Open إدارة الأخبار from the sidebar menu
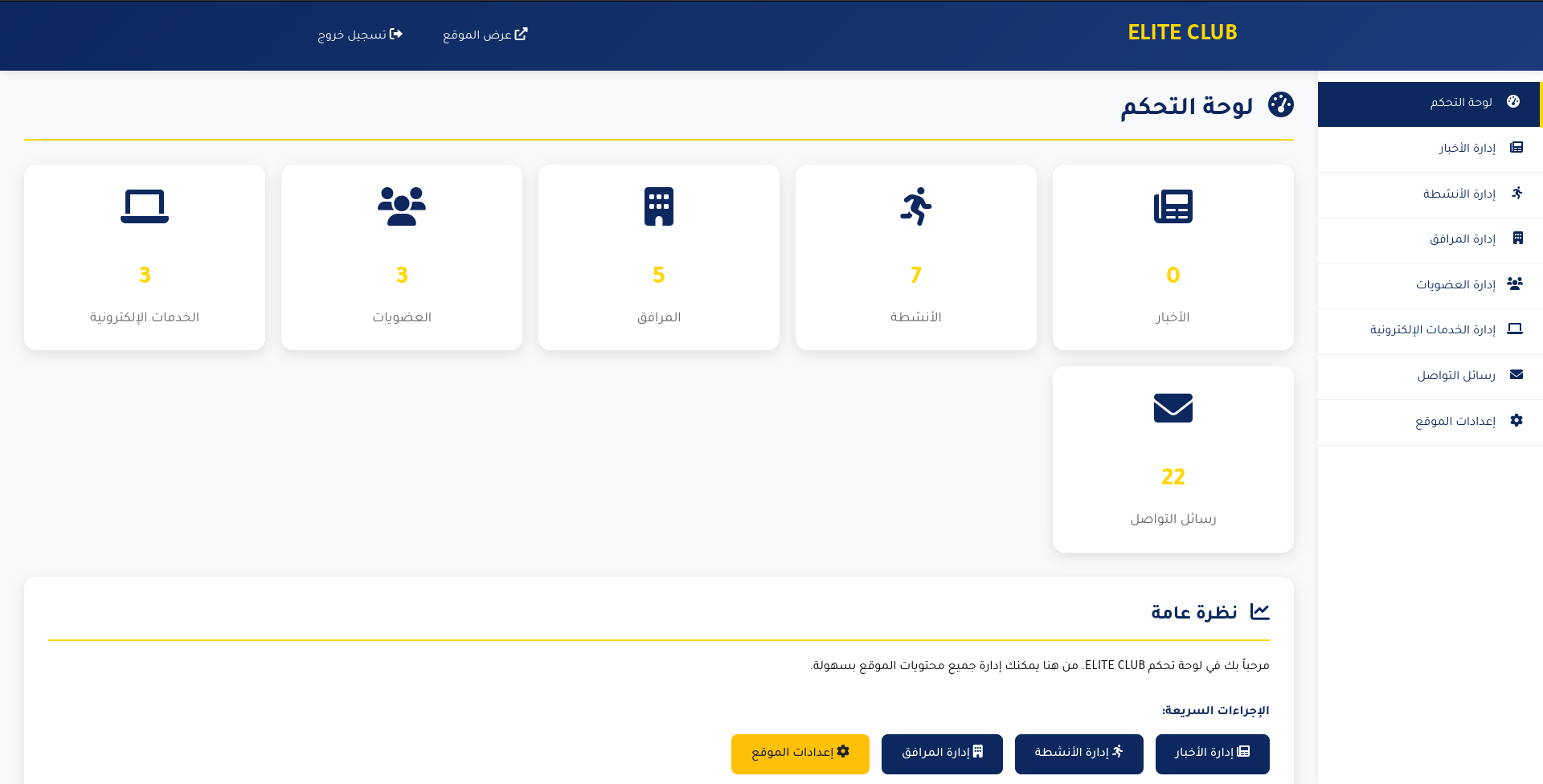 tap(1430, 149)
